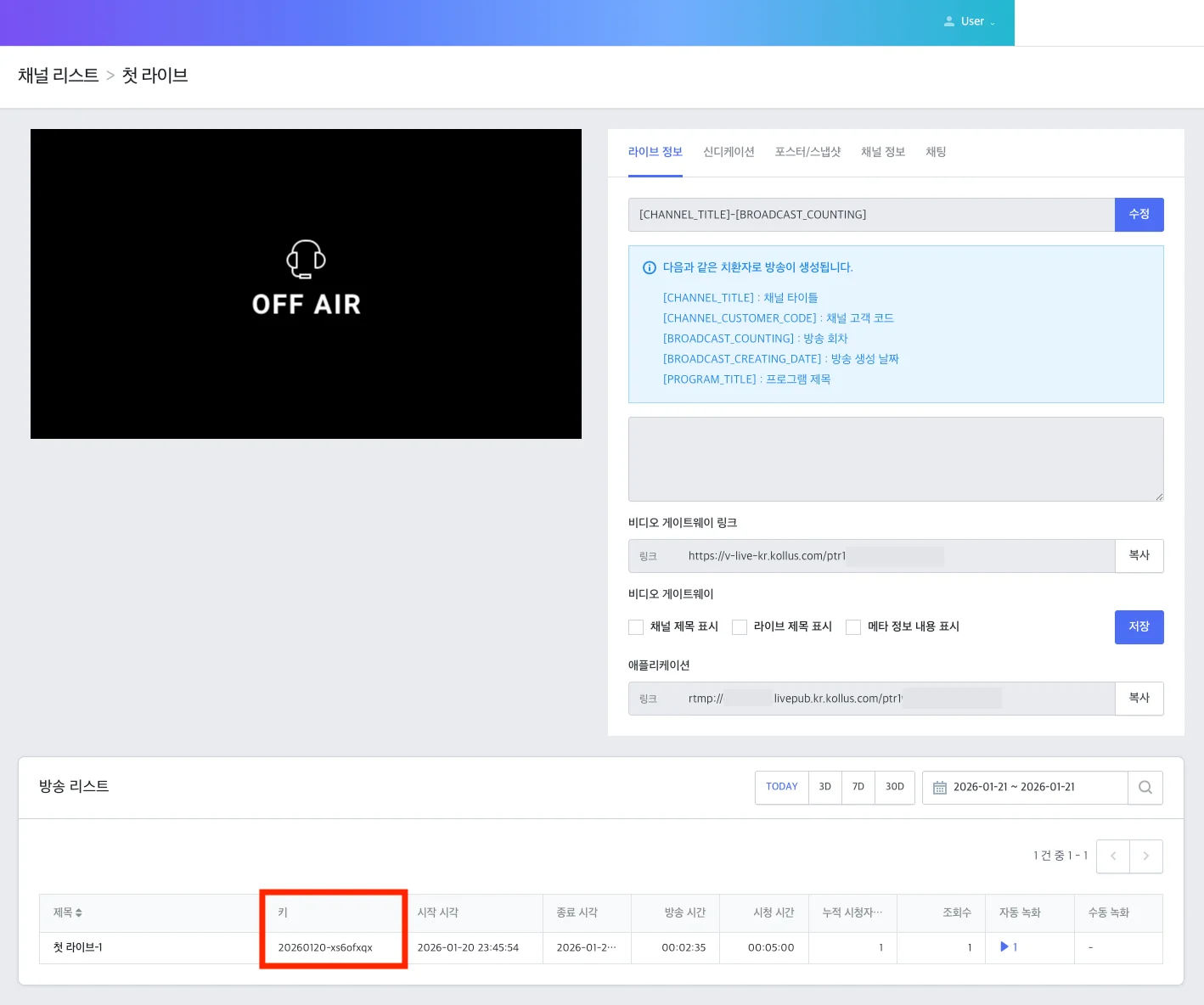Sort by 제목 column header
1204x1005 pixels.
click(x=68, y=913)
